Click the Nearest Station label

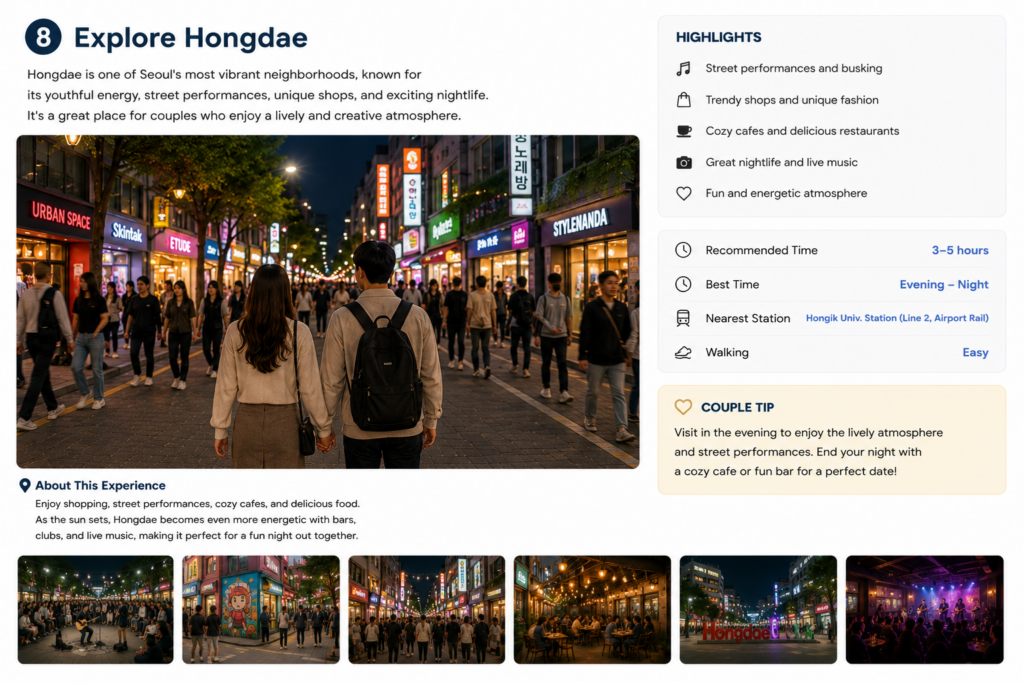[x=748, y=319]
